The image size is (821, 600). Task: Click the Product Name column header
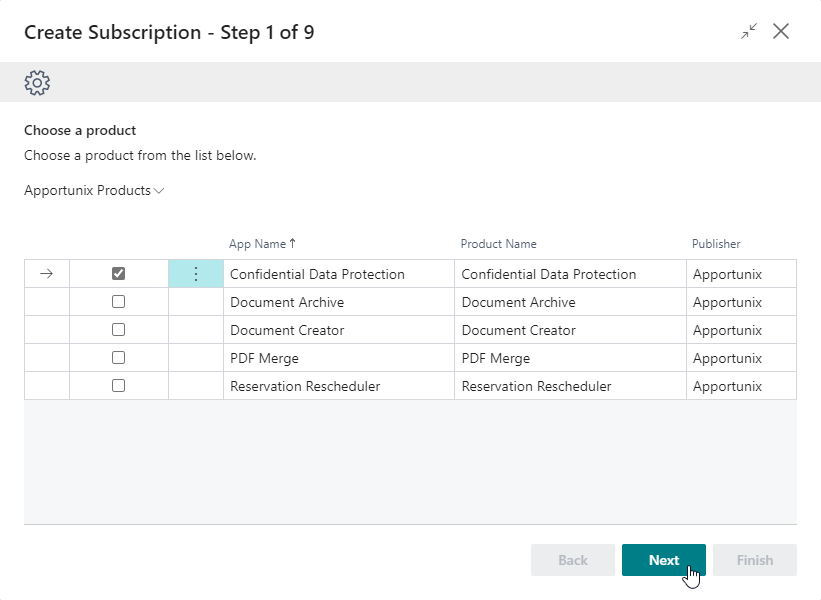tap(498, 244)
